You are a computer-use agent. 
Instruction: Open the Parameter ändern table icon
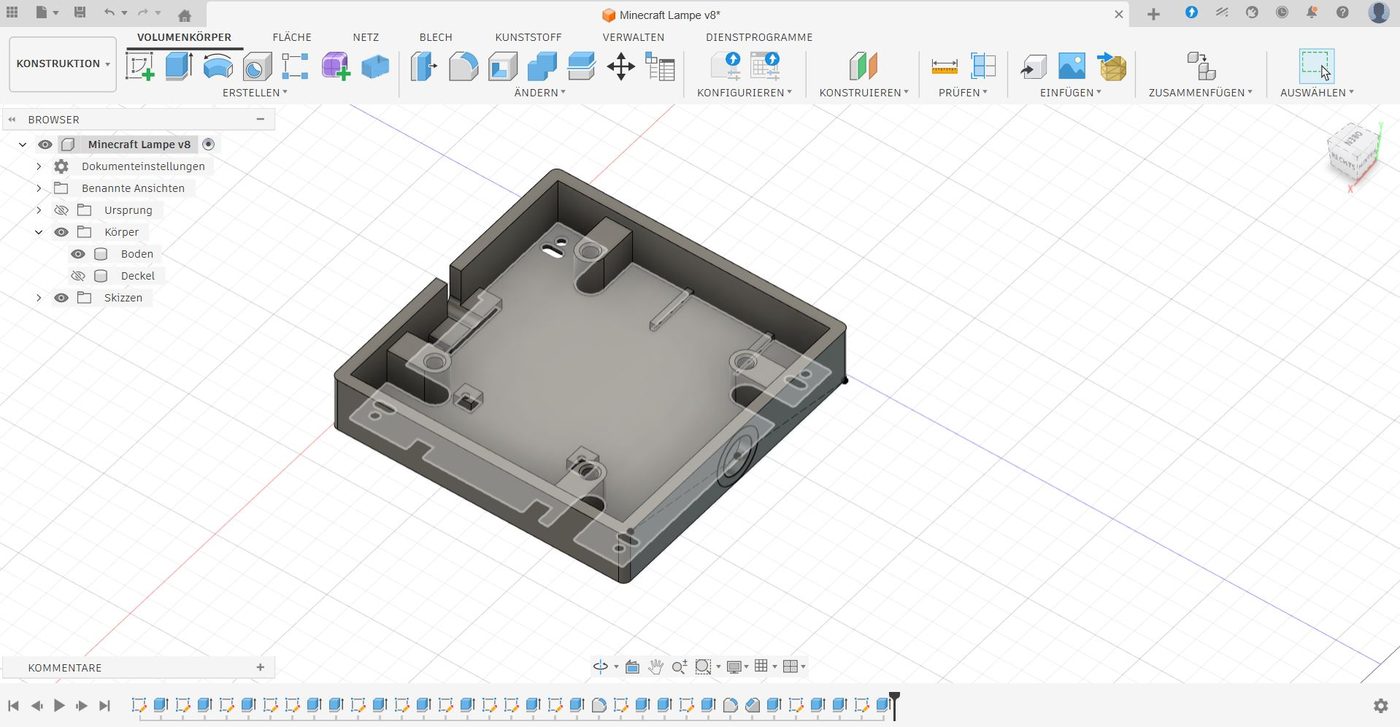(660, 66)
